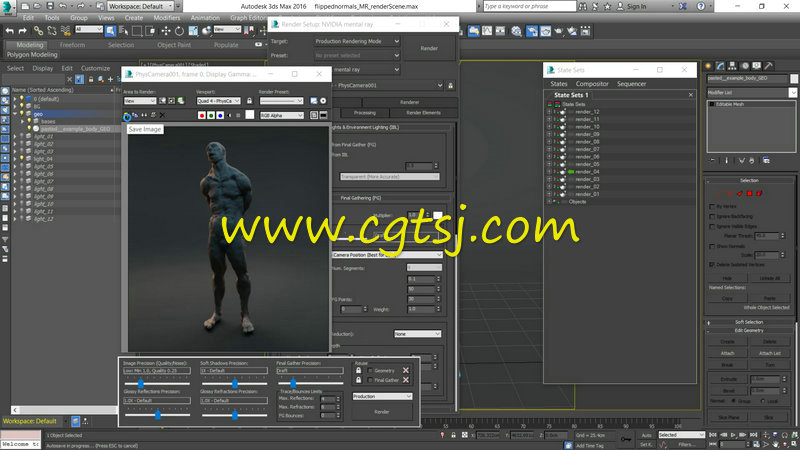800x450 pixels.
Task: Click the Save File icon in quick access toolbar
Action: (x=50, y=6)
